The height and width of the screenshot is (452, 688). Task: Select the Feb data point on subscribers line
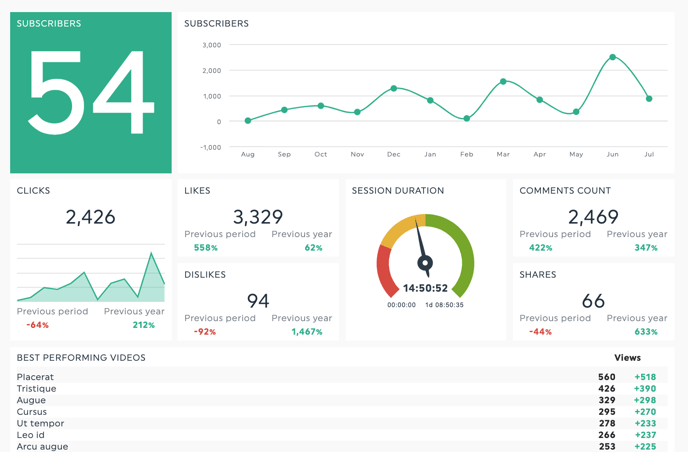point(467,119)
